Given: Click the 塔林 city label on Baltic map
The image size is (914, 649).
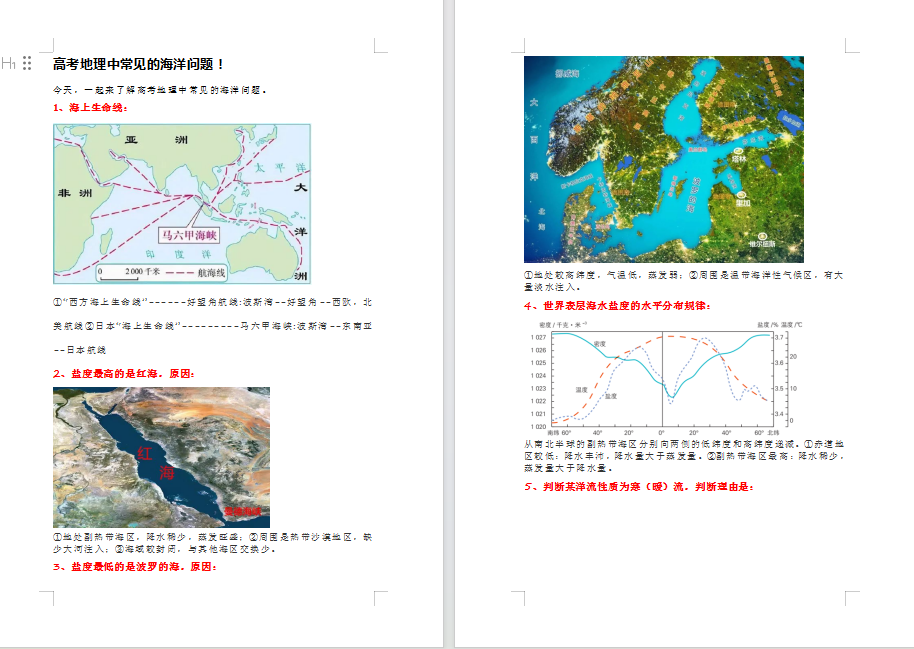Looking at the screenshot, I should tap(739, 158).
